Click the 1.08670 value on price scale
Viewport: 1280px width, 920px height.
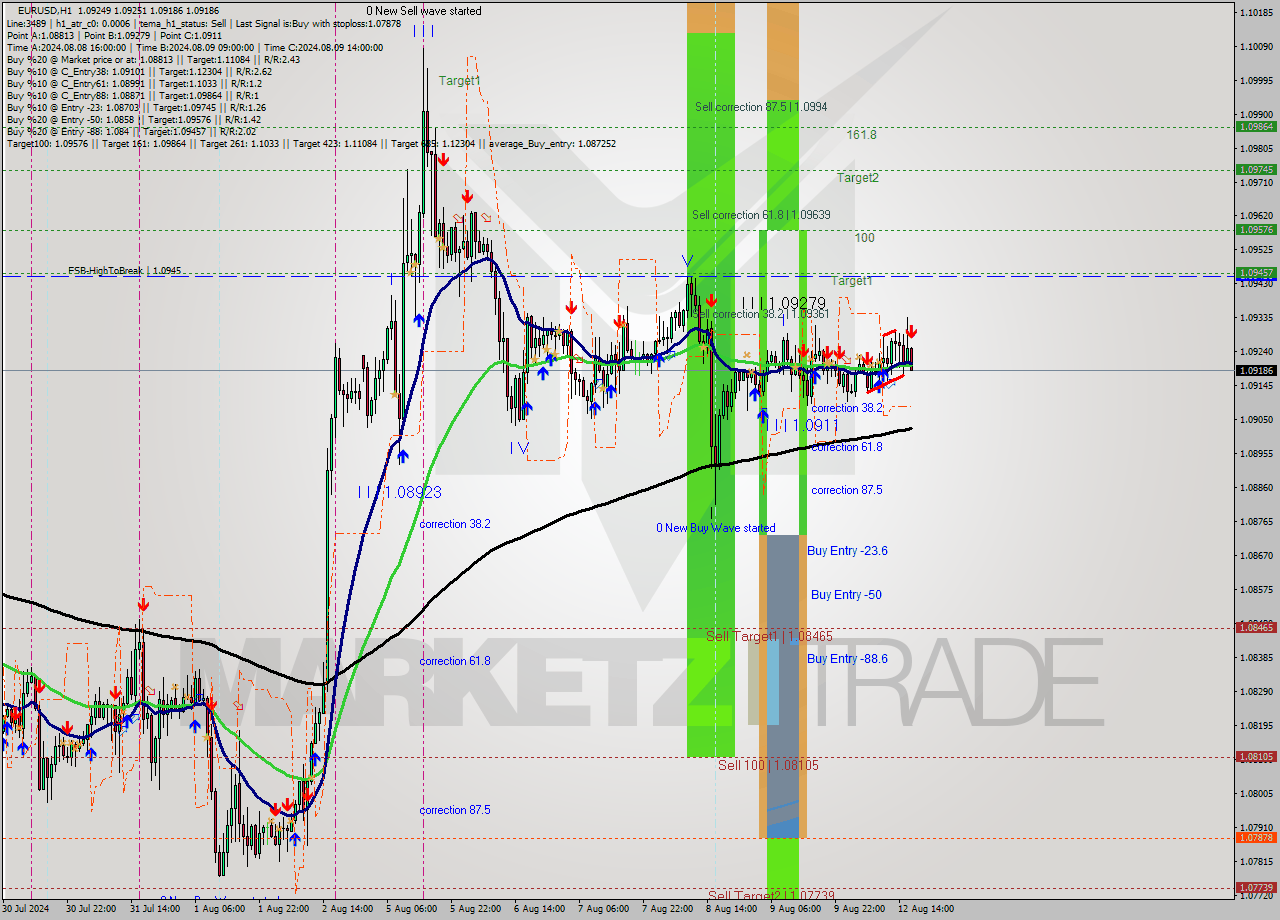tap(1257, 555)
